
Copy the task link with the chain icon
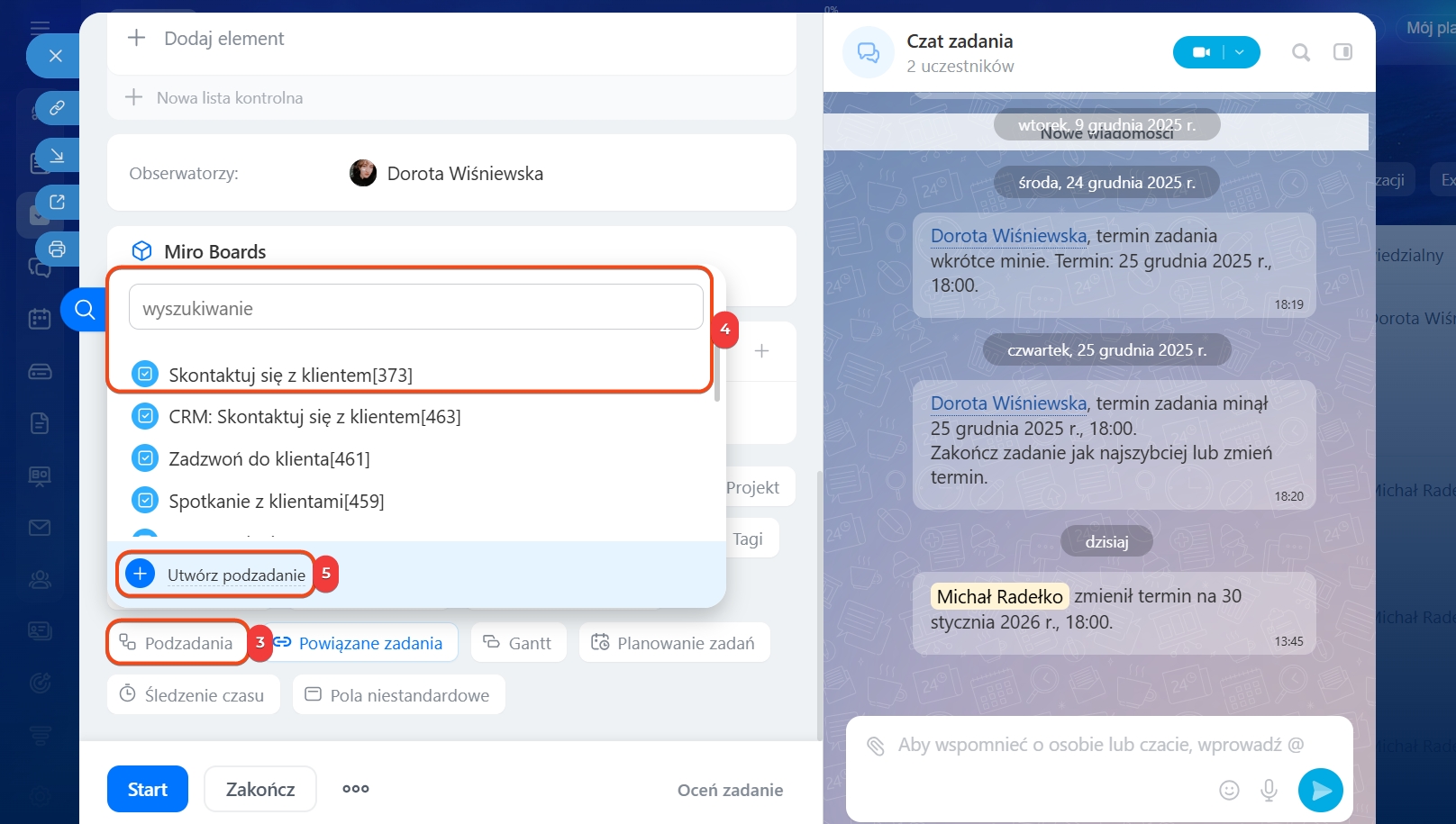point(57,108)
